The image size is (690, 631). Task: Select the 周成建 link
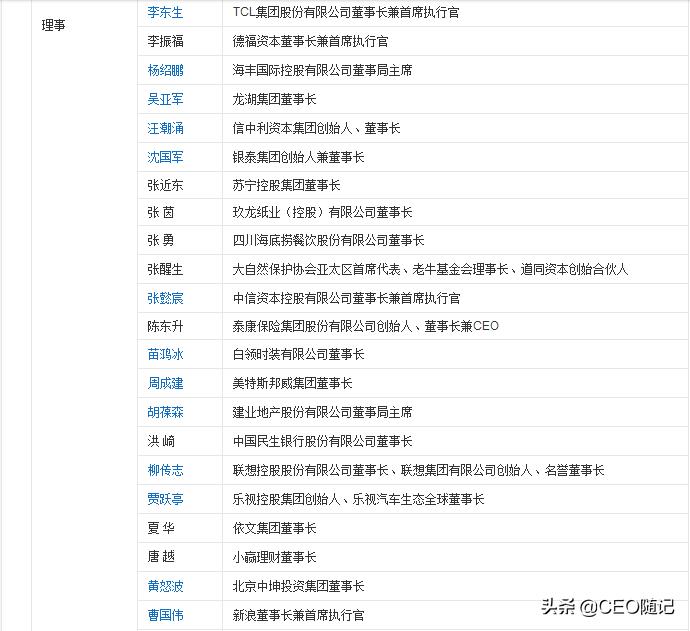[x=165, y=383]
